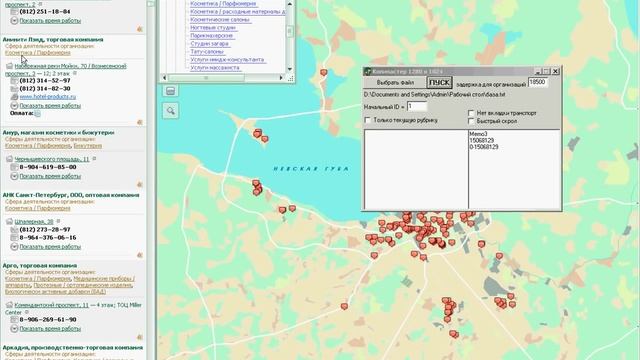Click the rubric tree horizontal scroll left arrow

[164, 78]
